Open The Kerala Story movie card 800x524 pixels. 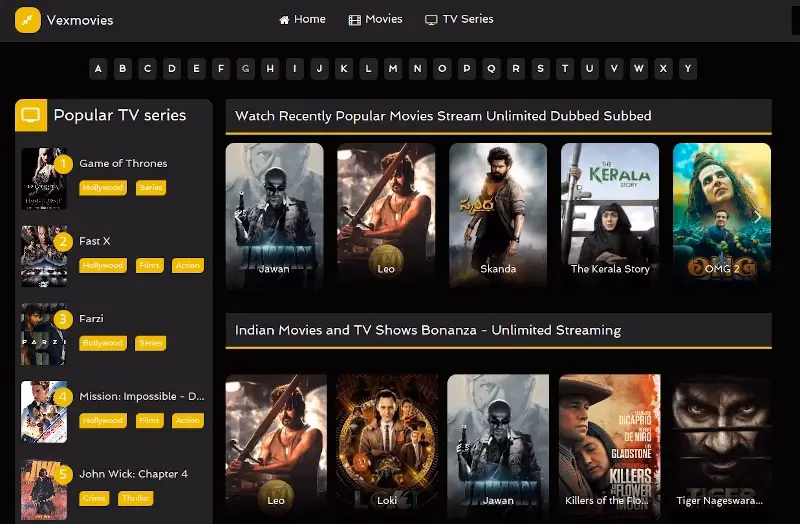[x=610, y=216]
